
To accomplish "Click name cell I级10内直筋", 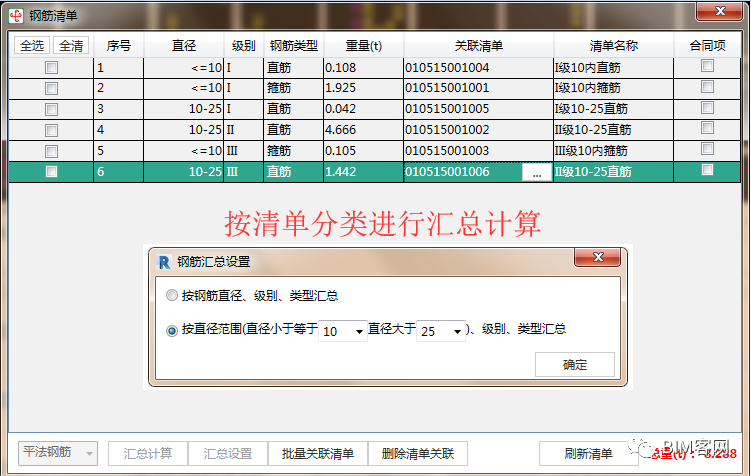I will point(614,68).
